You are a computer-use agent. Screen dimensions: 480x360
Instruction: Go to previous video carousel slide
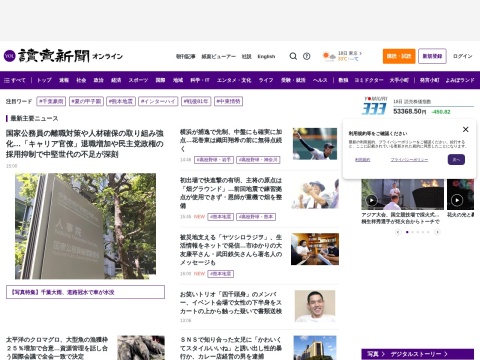398,232
